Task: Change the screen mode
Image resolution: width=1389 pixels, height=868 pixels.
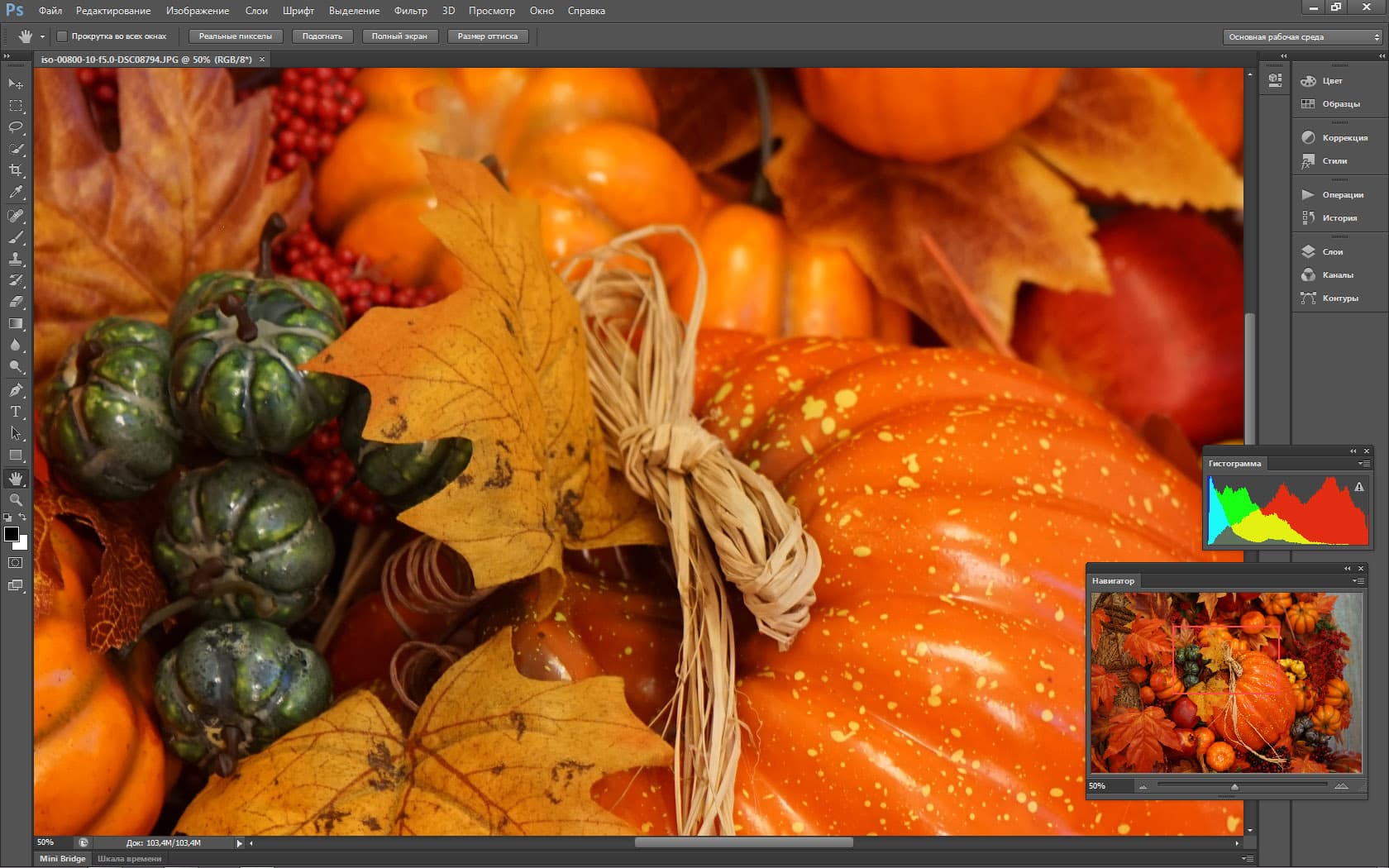Action: tap(16, 585)
